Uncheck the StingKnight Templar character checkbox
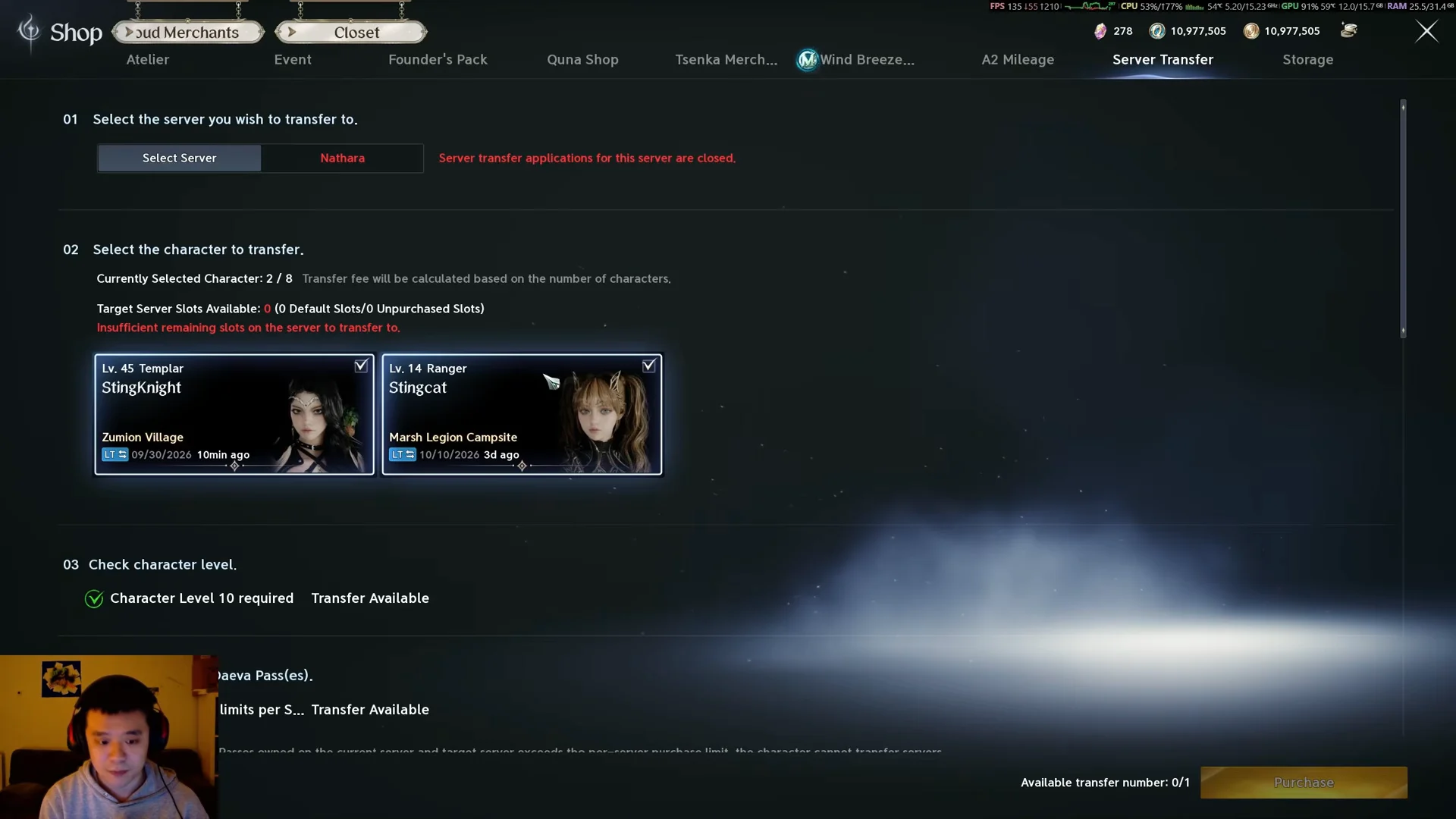The width and height of the screenshot is (1456, 819). (361, 366)
